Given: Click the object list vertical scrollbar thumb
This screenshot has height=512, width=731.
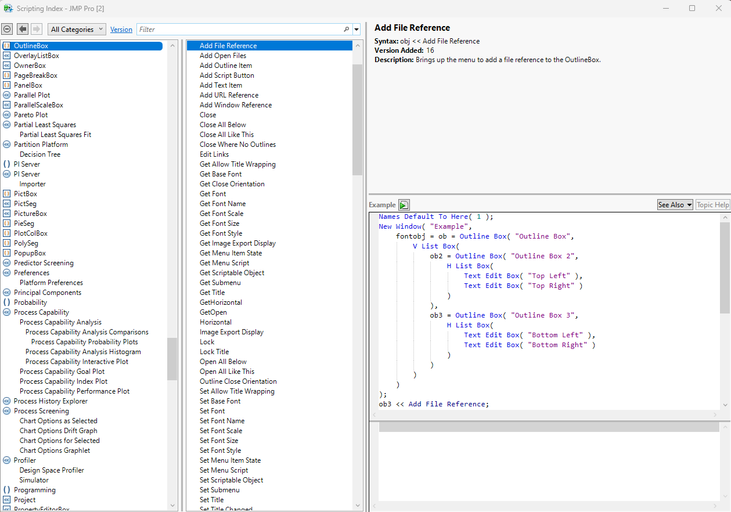Looking at the screenshot, I should tap(172, 358).
